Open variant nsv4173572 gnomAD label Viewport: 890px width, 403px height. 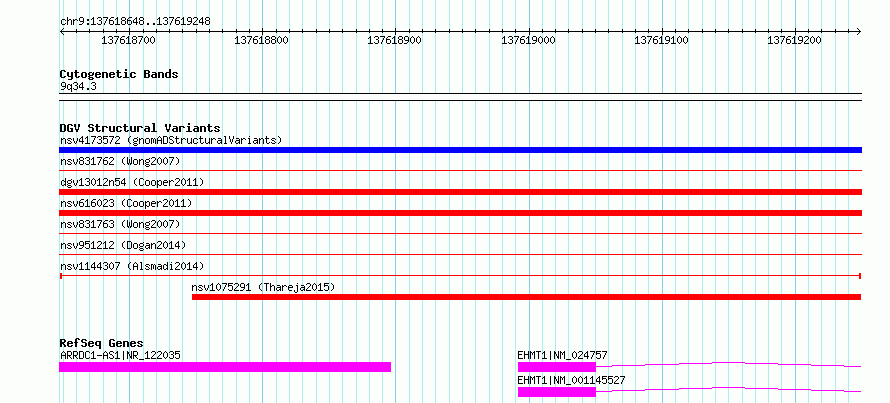coord(171,140)
